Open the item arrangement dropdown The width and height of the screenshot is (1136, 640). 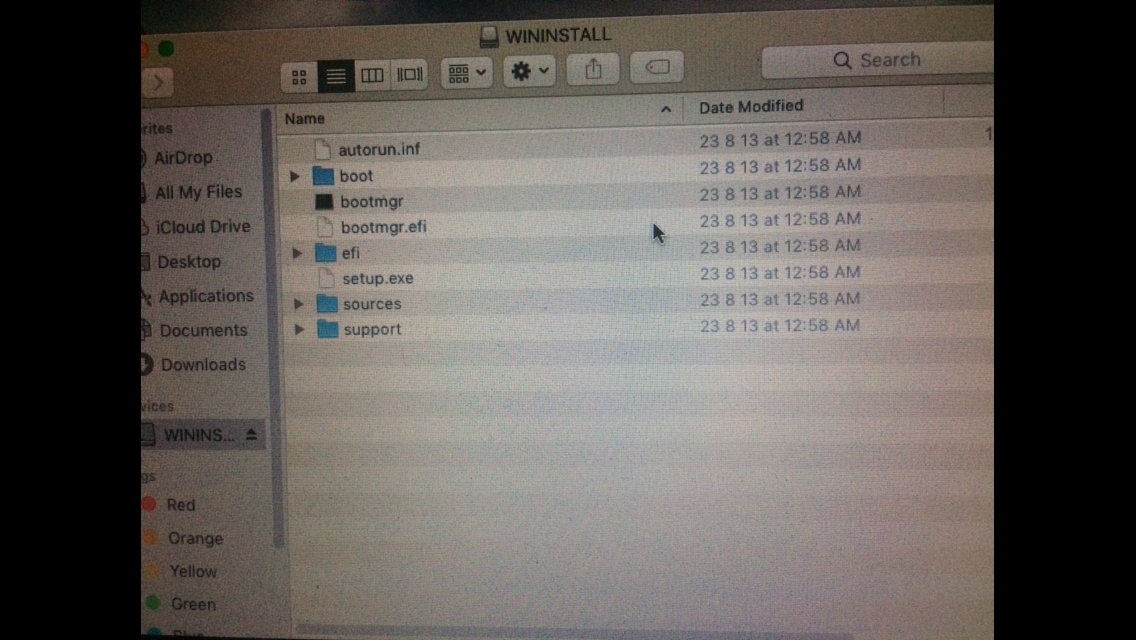(x=467, y=72)
